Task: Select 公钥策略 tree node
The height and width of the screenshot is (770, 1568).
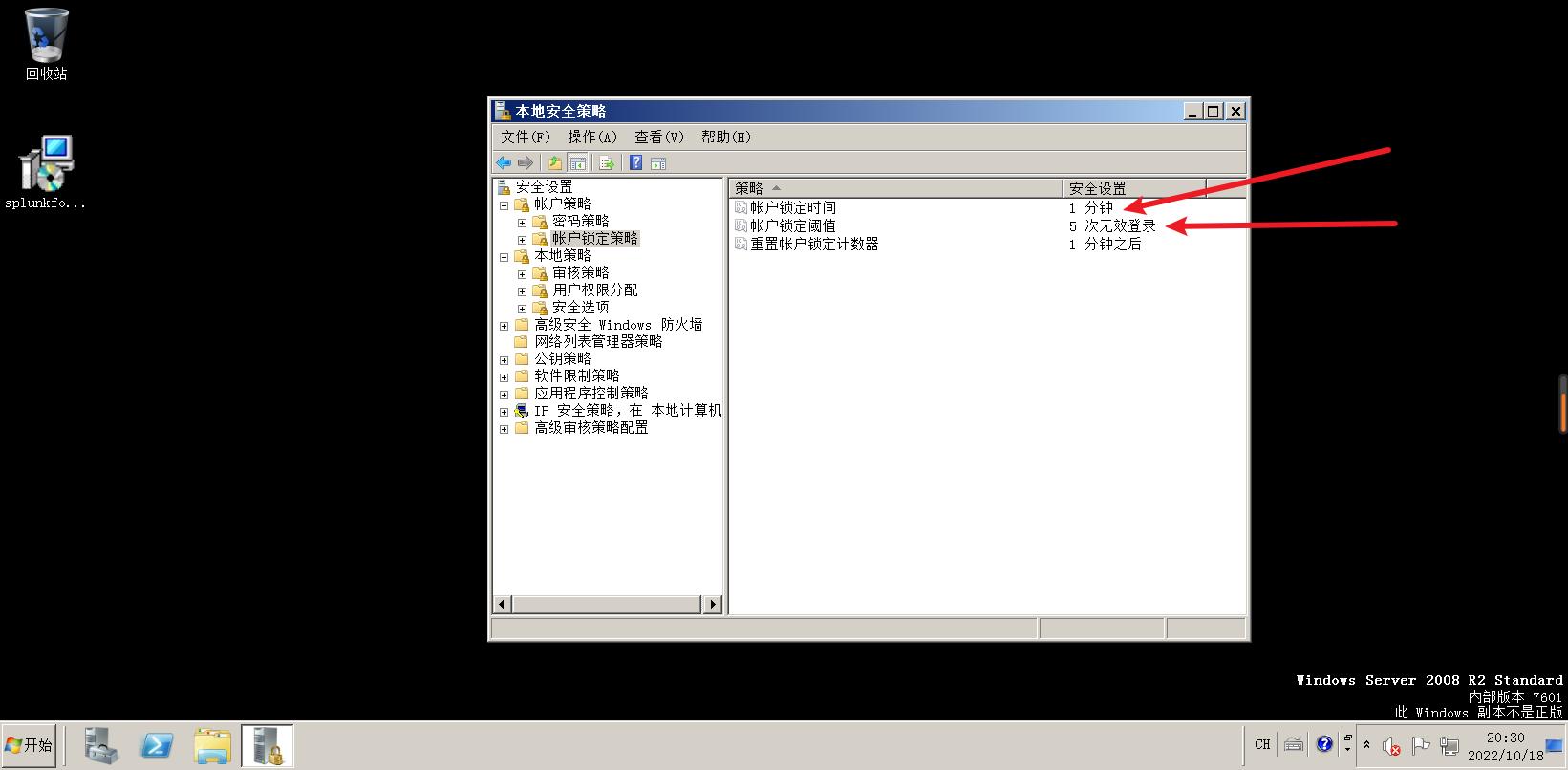Action: 563,358
